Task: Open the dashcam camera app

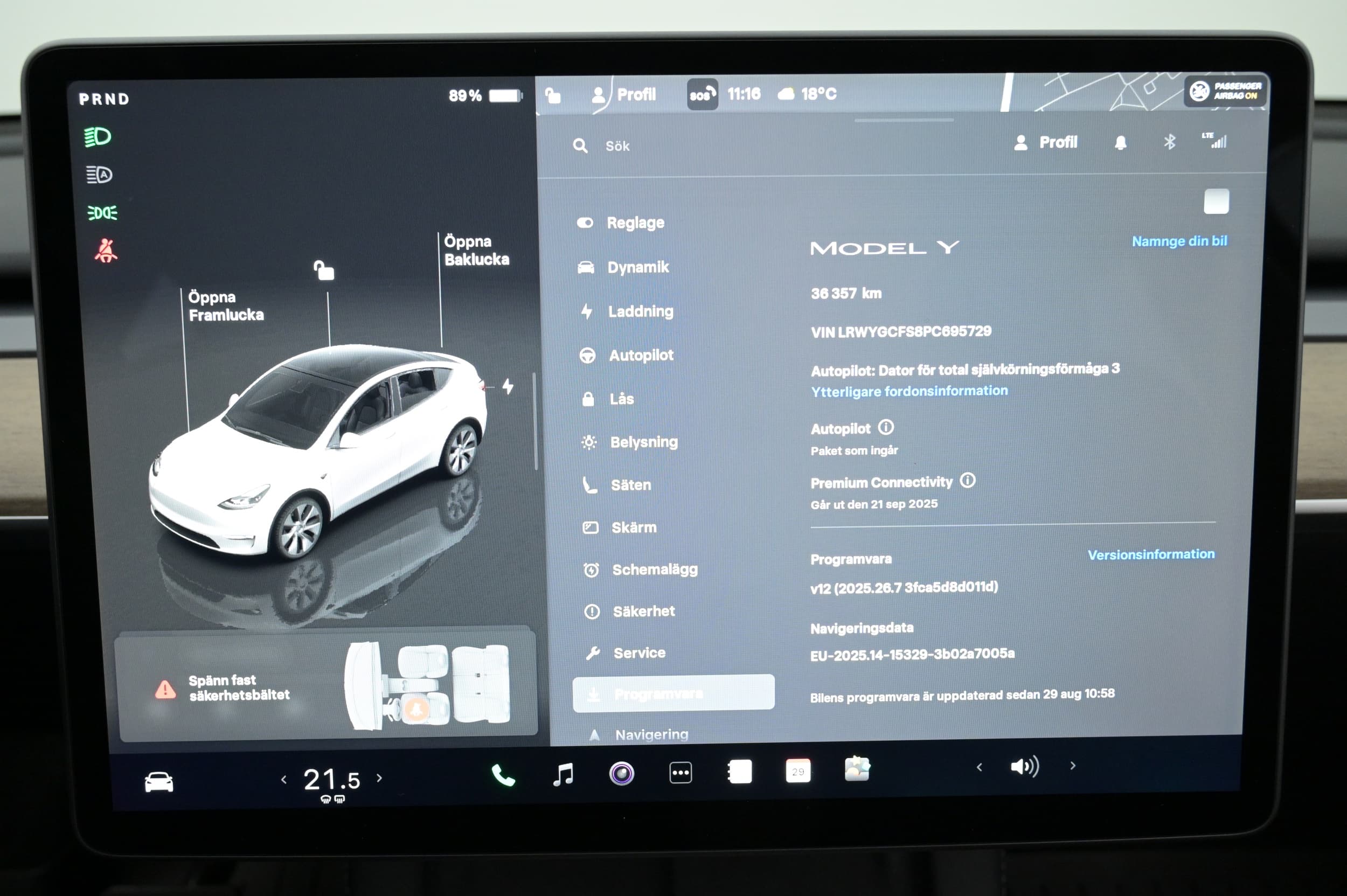Action: coord(622,774)
